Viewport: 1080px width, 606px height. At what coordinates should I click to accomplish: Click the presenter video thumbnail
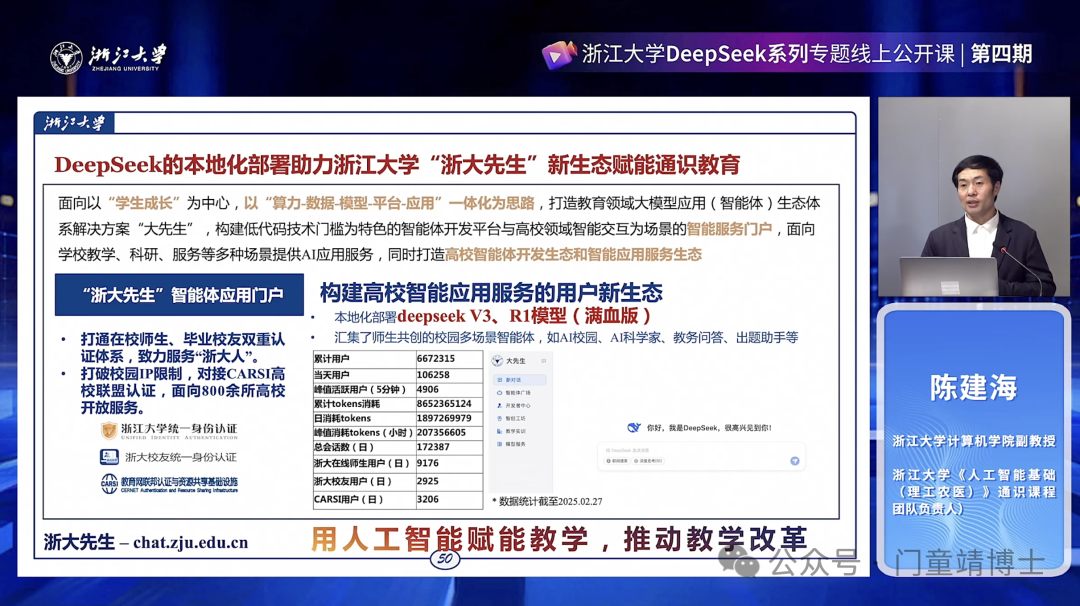(973, 197)
